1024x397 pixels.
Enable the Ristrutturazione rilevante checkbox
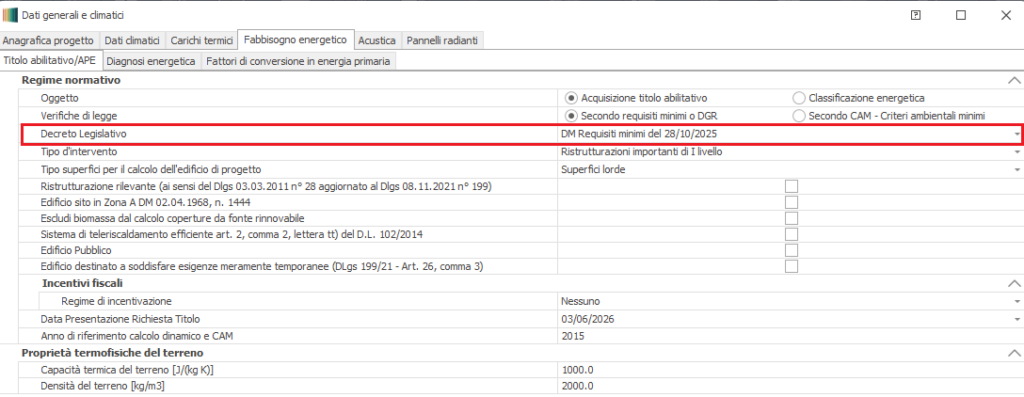point(792,187)
